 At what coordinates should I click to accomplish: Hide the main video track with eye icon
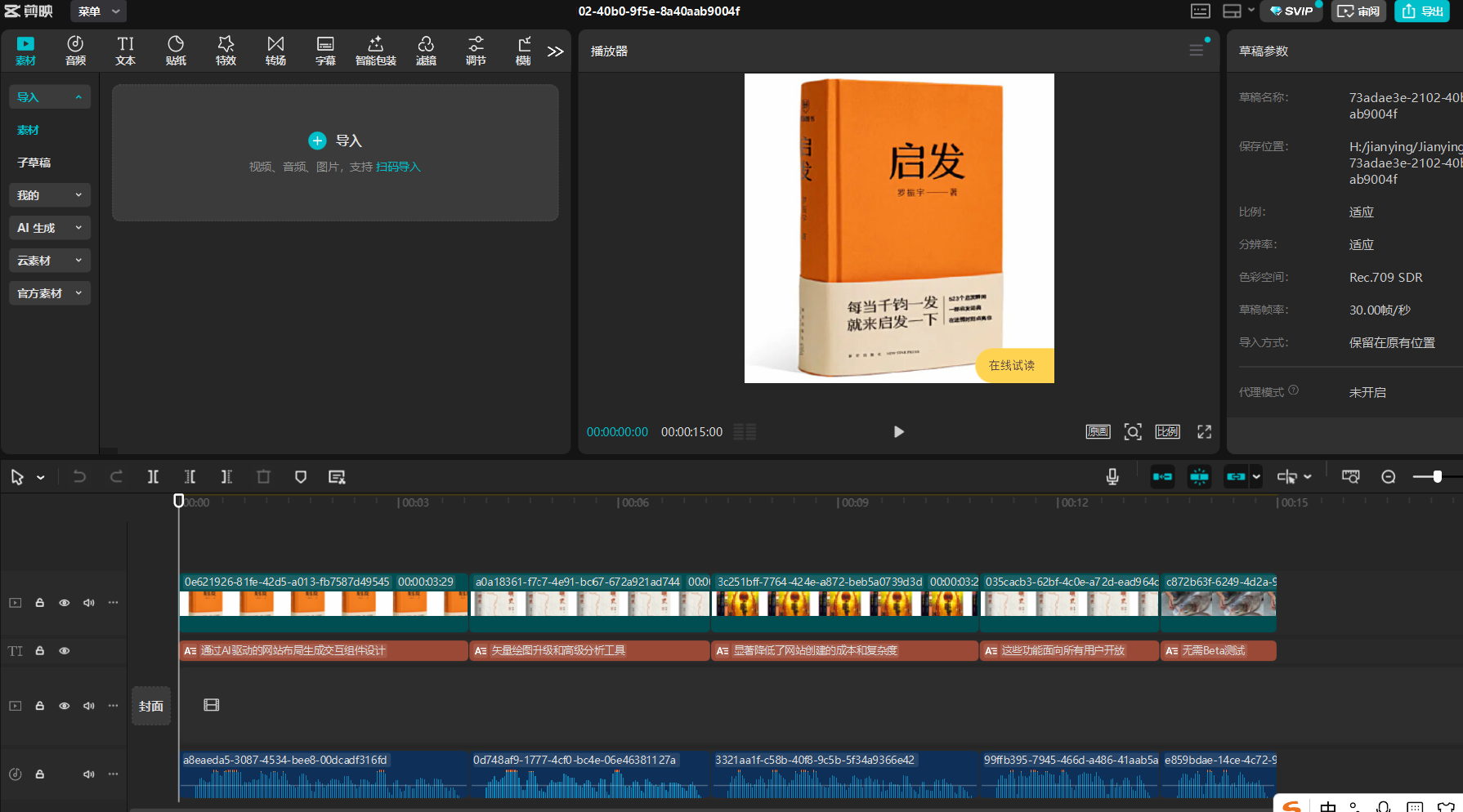(x=64, y=603)
